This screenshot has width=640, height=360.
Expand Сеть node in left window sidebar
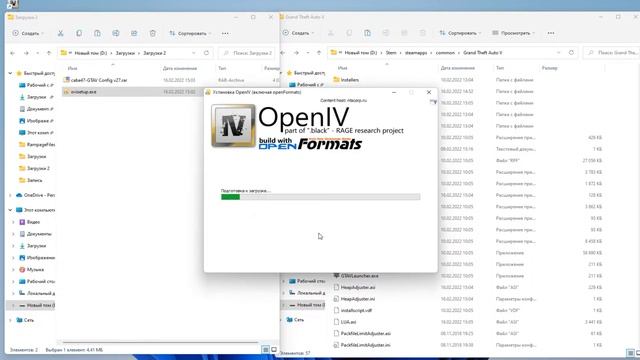click(10, 320)
